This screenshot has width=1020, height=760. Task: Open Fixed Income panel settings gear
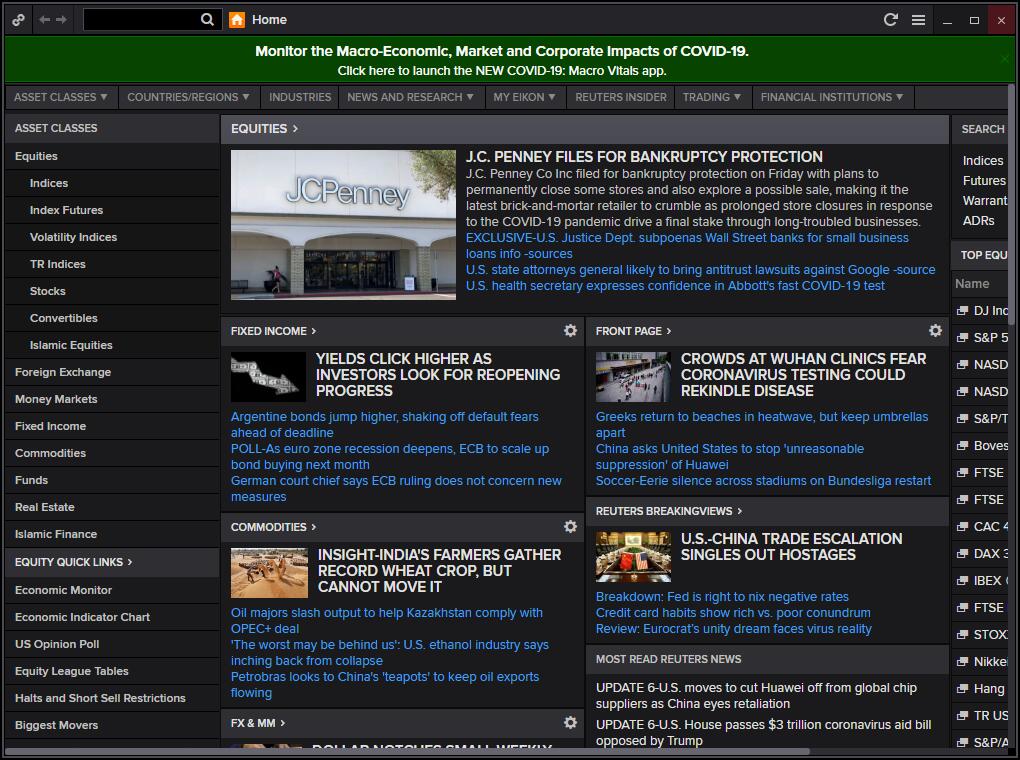[x=570, y=331]
